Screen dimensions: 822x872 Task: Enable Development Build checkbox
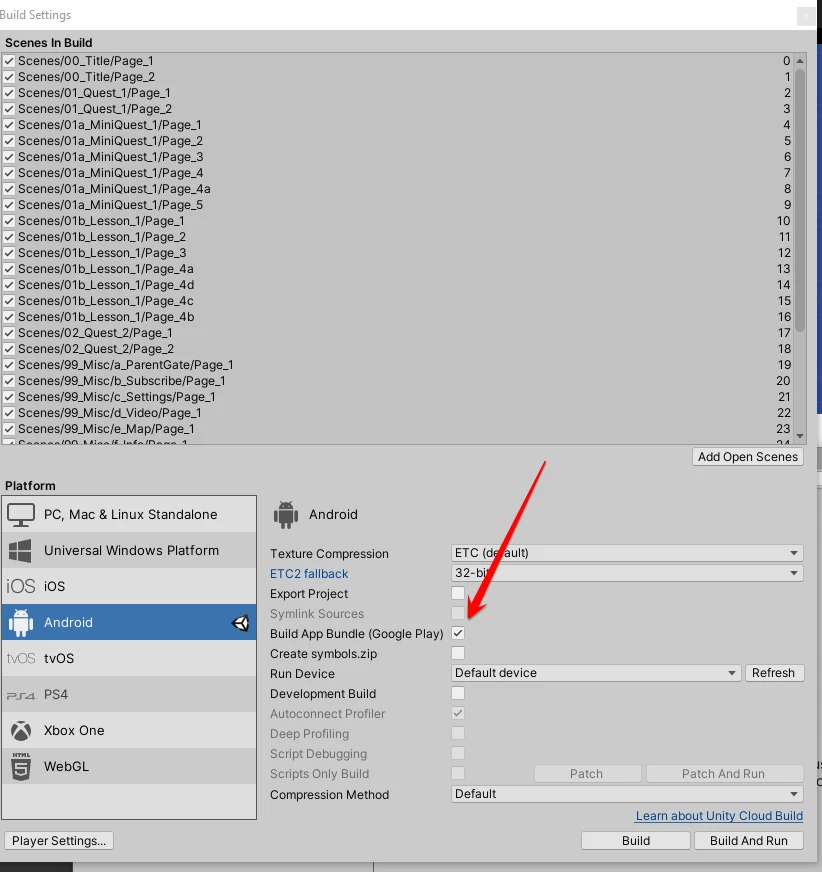click(x=458, y=693)
